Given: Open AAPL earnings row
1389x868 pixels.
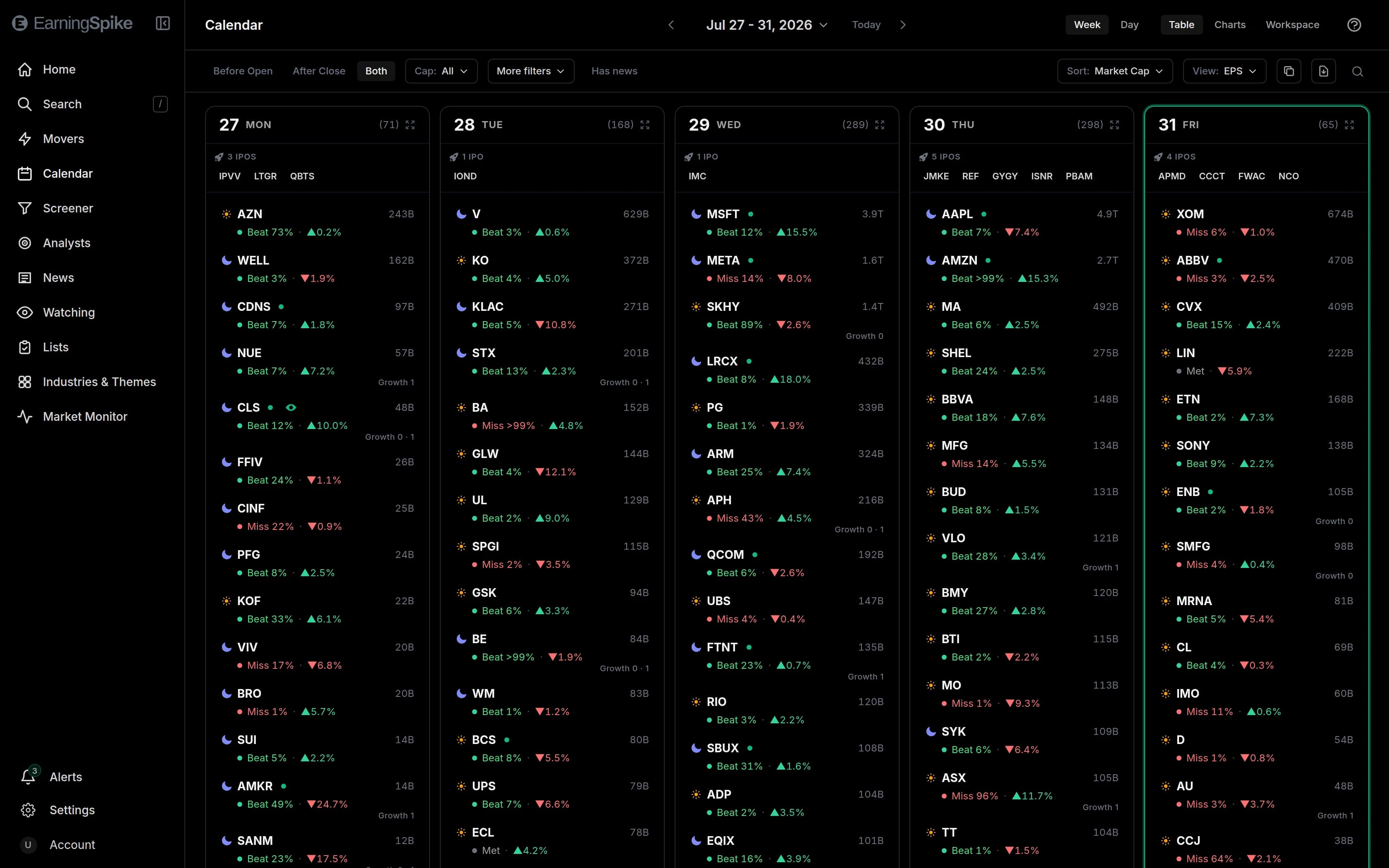Looking at the screenshot, I should click(x=1021, y=223).
